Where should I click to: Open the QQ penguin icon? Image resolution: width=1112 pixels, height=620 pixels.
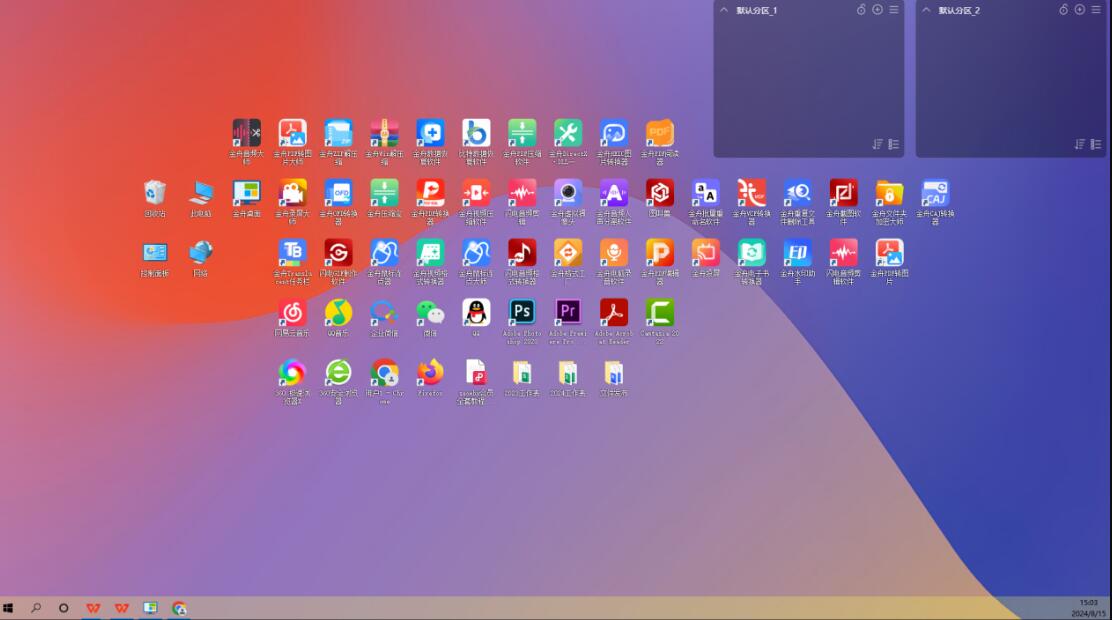(x=476, y=312)
